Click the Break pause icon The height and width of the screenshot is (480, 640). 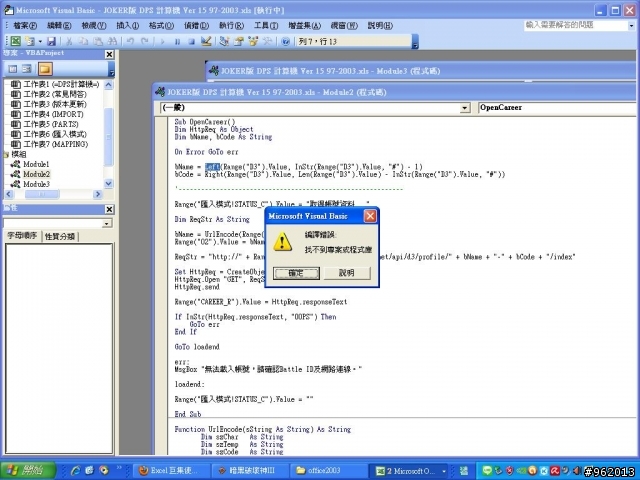click(177, 41)
